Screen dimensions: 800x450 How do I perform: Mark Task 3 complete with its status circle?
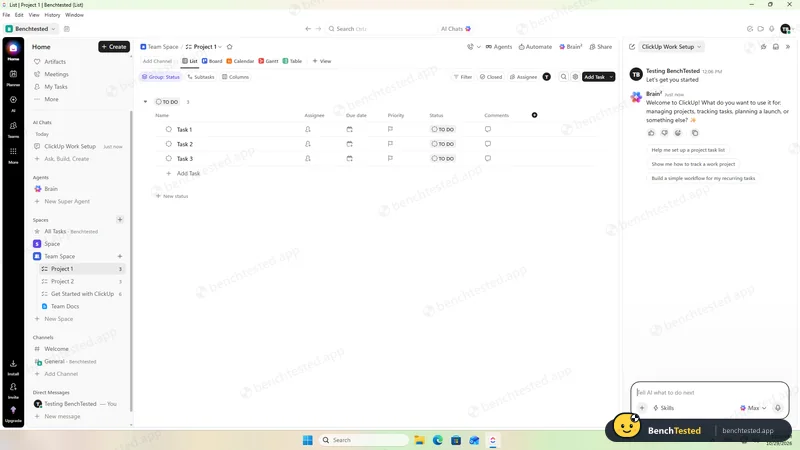pos(168,158)
